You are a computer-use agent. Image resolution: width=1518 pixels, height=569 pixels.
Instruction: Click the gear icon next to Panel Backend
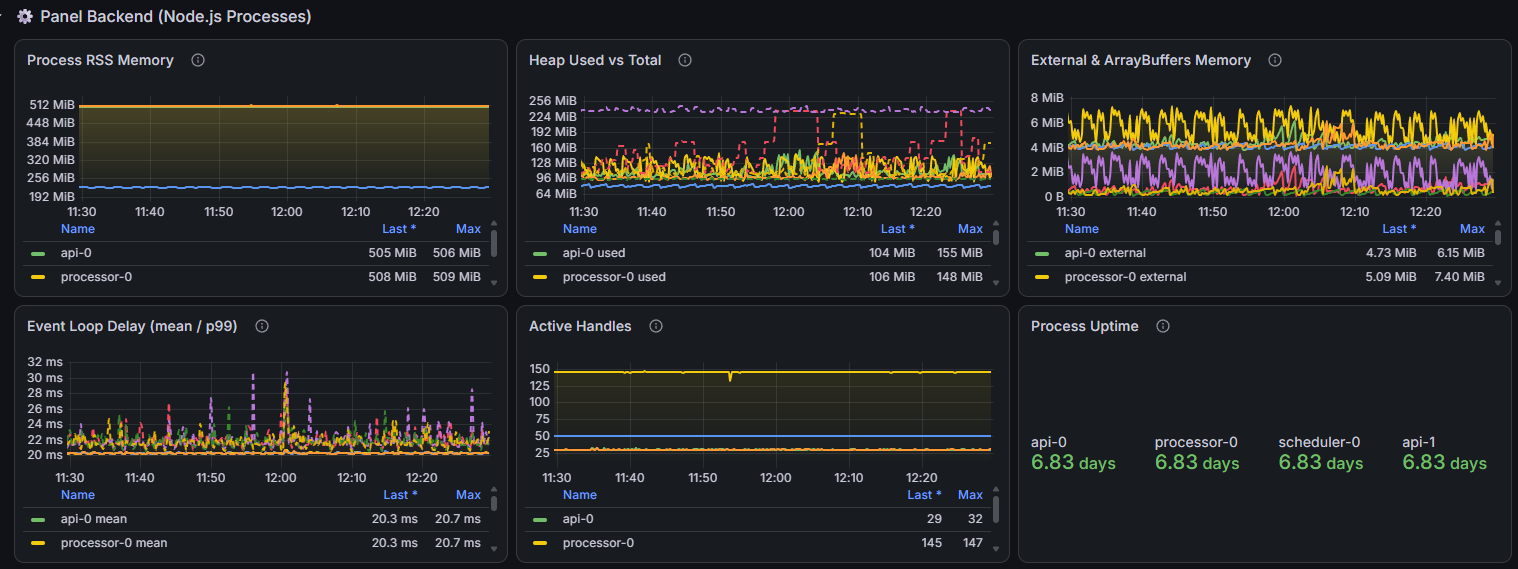tap(25, 17)
